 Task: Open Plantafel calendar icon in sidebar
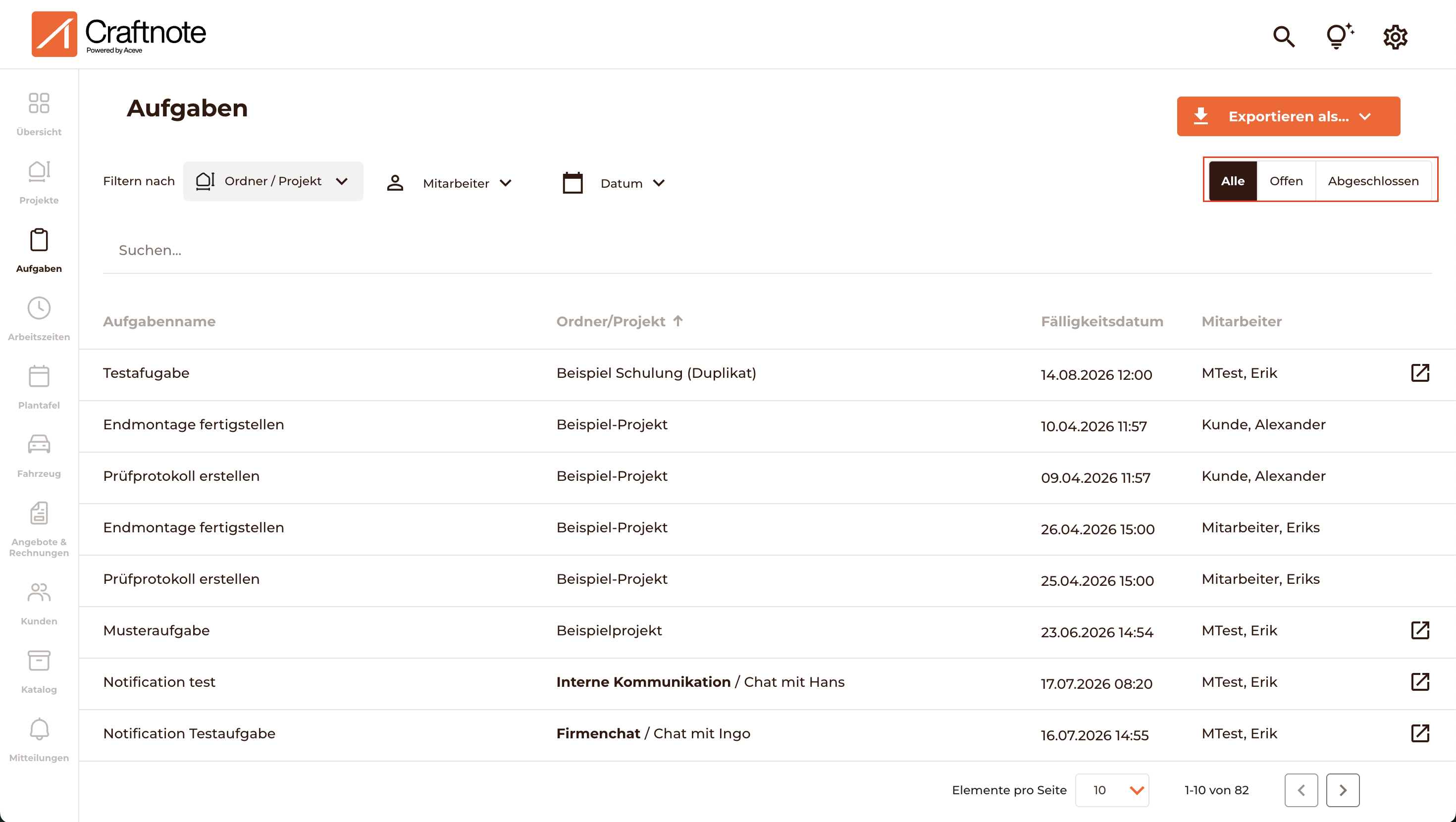tap(39, 376)
